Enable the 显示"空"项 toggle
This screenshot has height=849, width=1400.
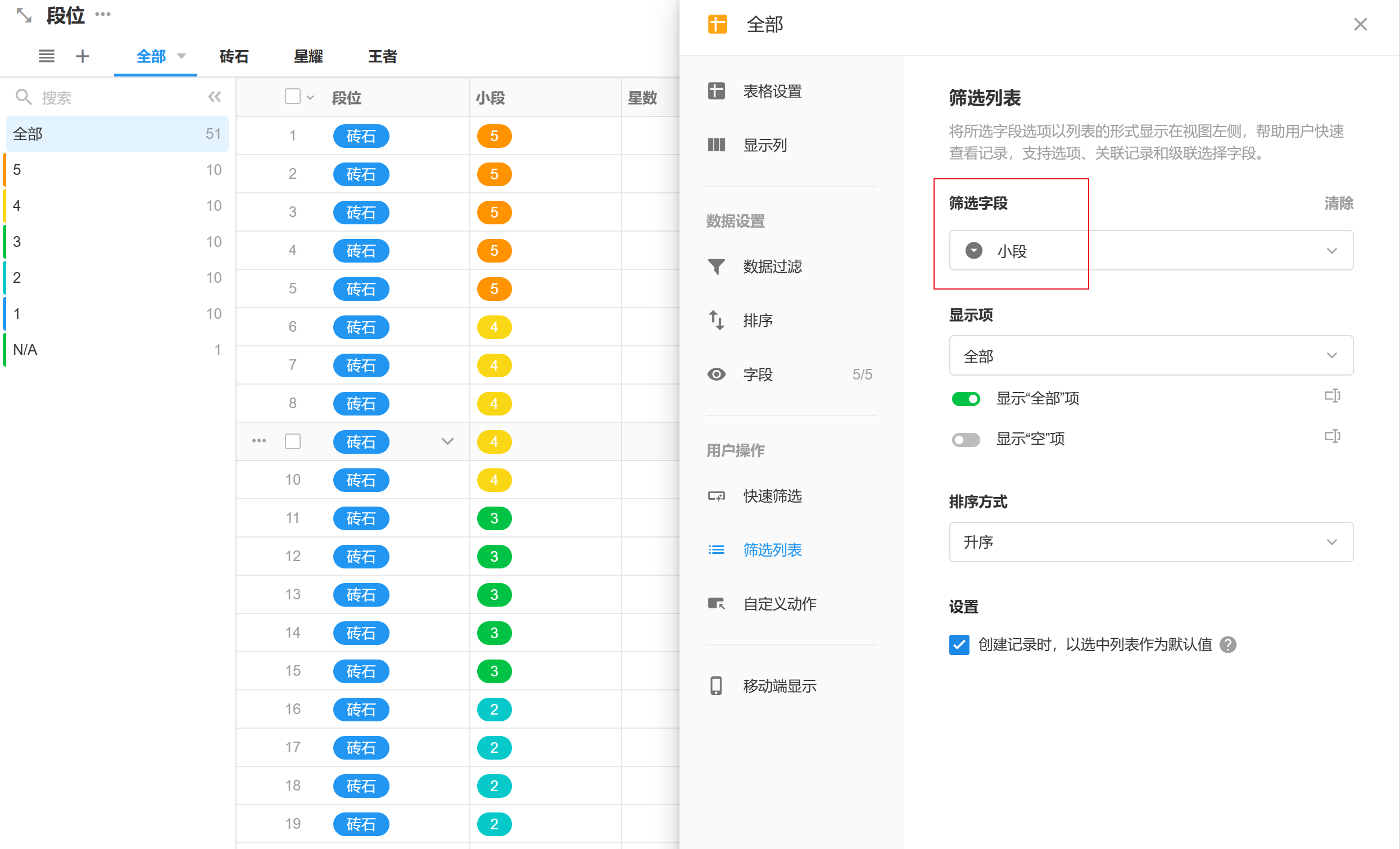coord(966,439)
